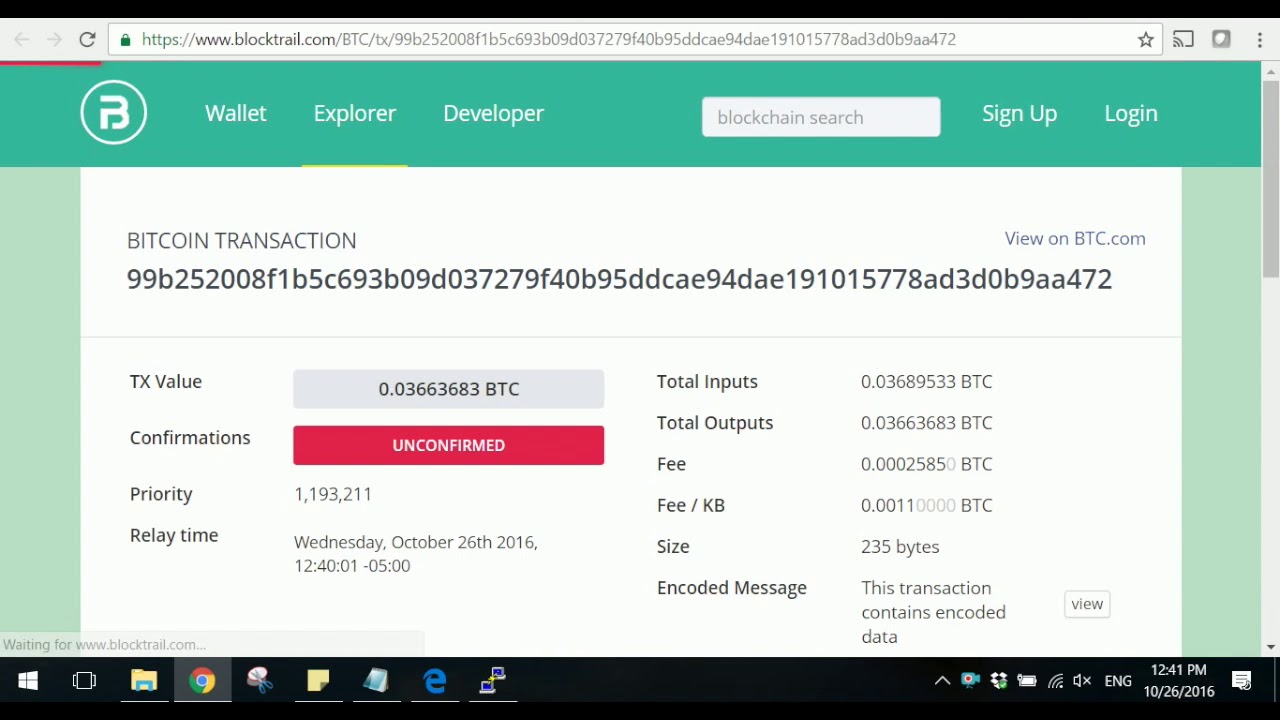Open the notepad-style app on taskbar

coord(376,681)
